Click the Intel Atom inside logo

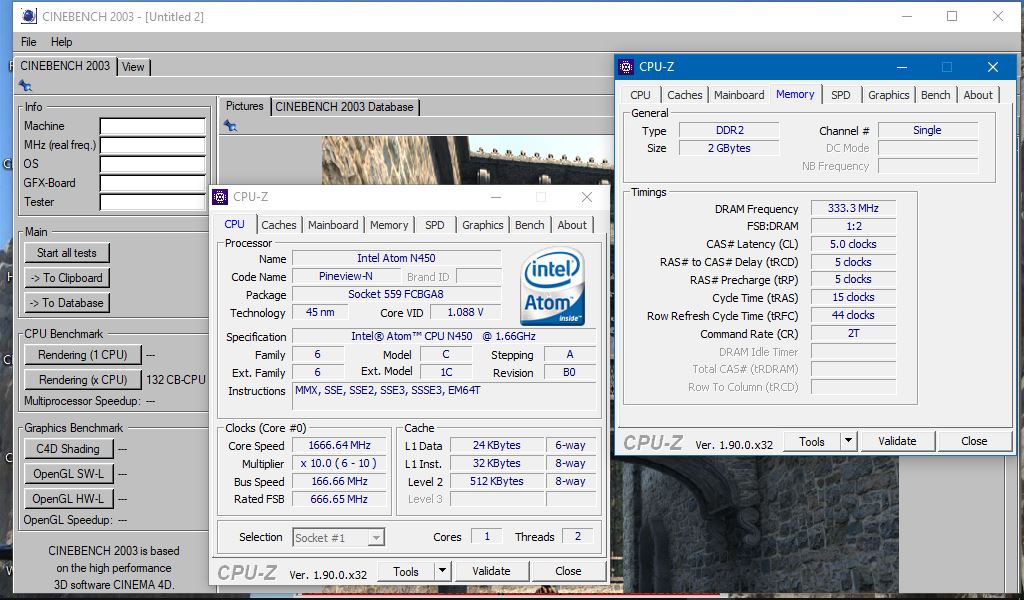[x=552, y=287]
